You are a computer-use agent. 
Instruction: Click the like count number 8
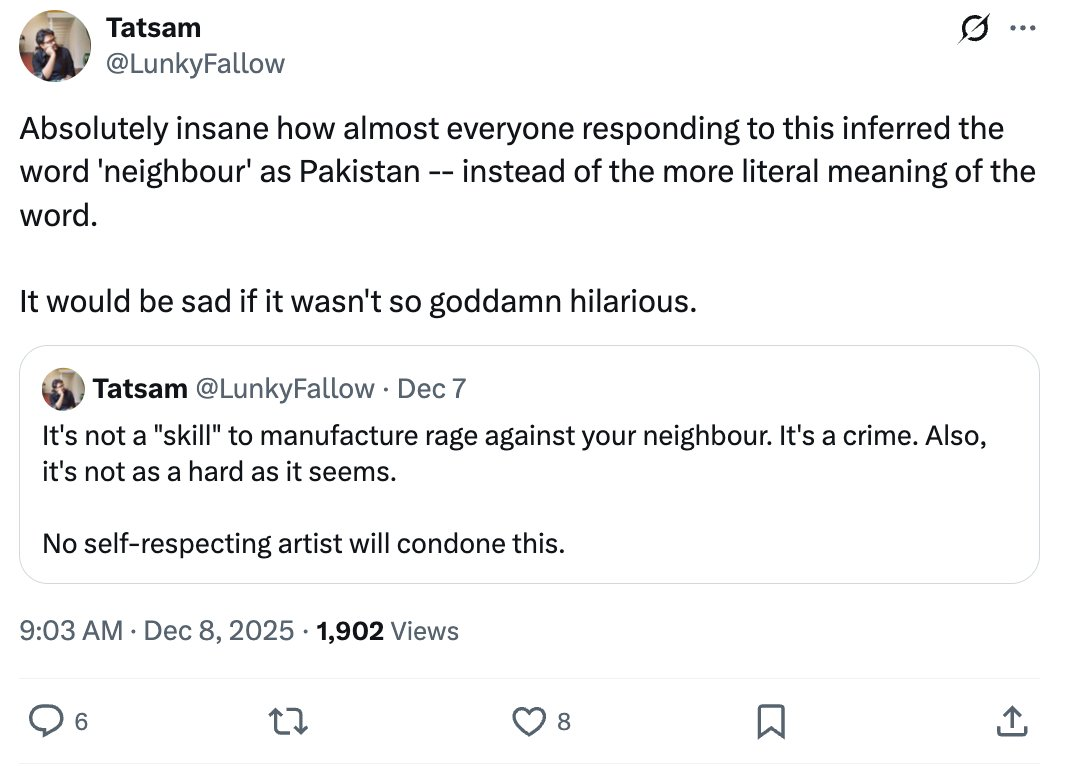coord(564,721)
